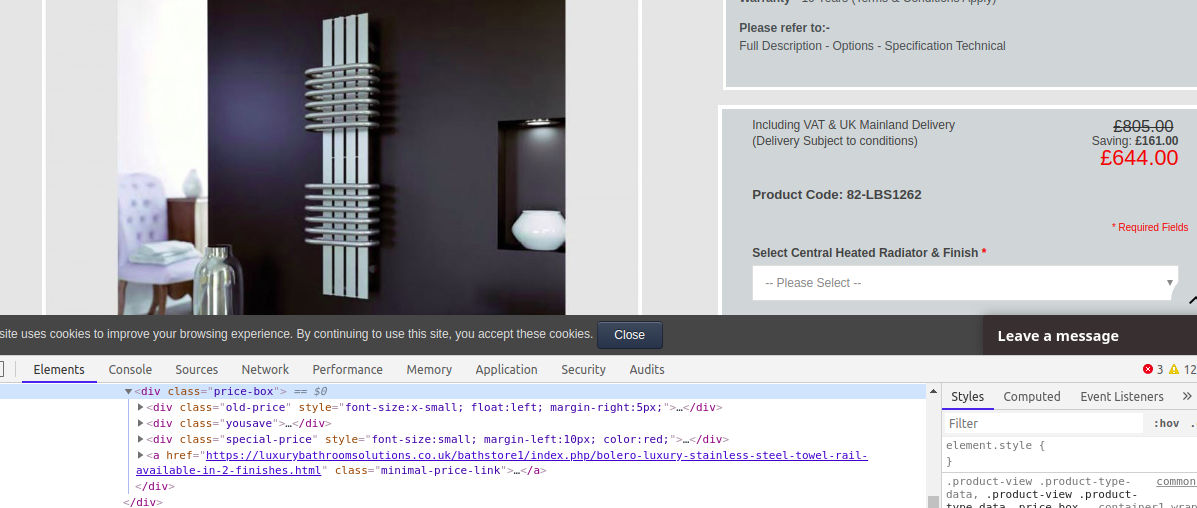Expand the old-price div node

point(141,408)
